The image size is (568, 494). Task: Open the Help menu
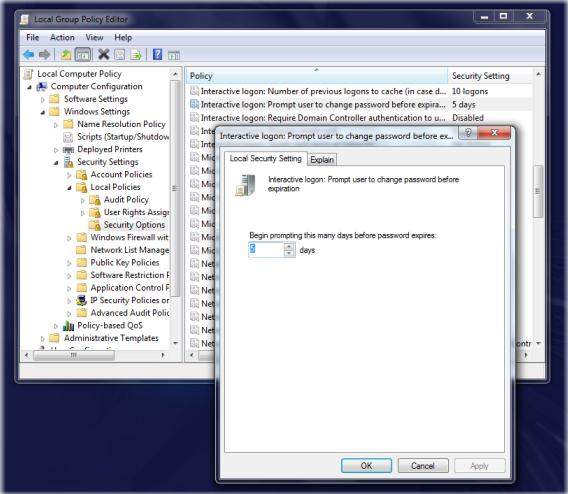pos(123,37)
